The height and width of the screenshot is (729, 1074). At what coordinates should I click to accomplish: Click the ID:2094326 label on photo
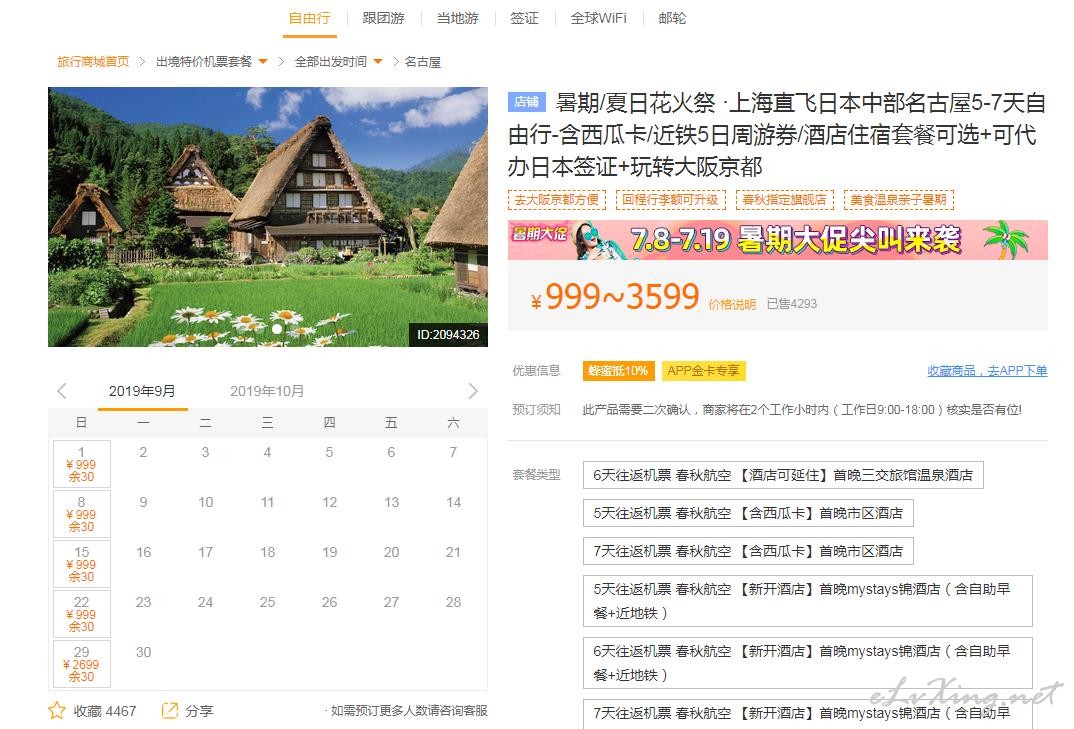coord(448,334)
